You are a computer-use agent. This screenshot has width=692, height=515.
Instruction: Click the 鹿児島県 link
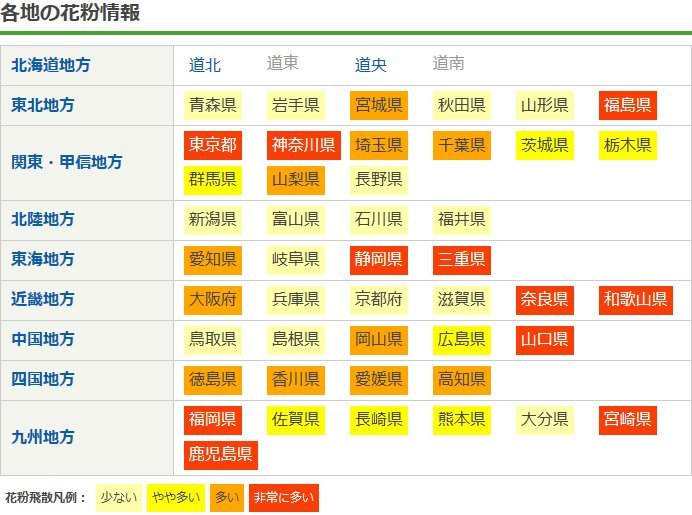(221, 456)
